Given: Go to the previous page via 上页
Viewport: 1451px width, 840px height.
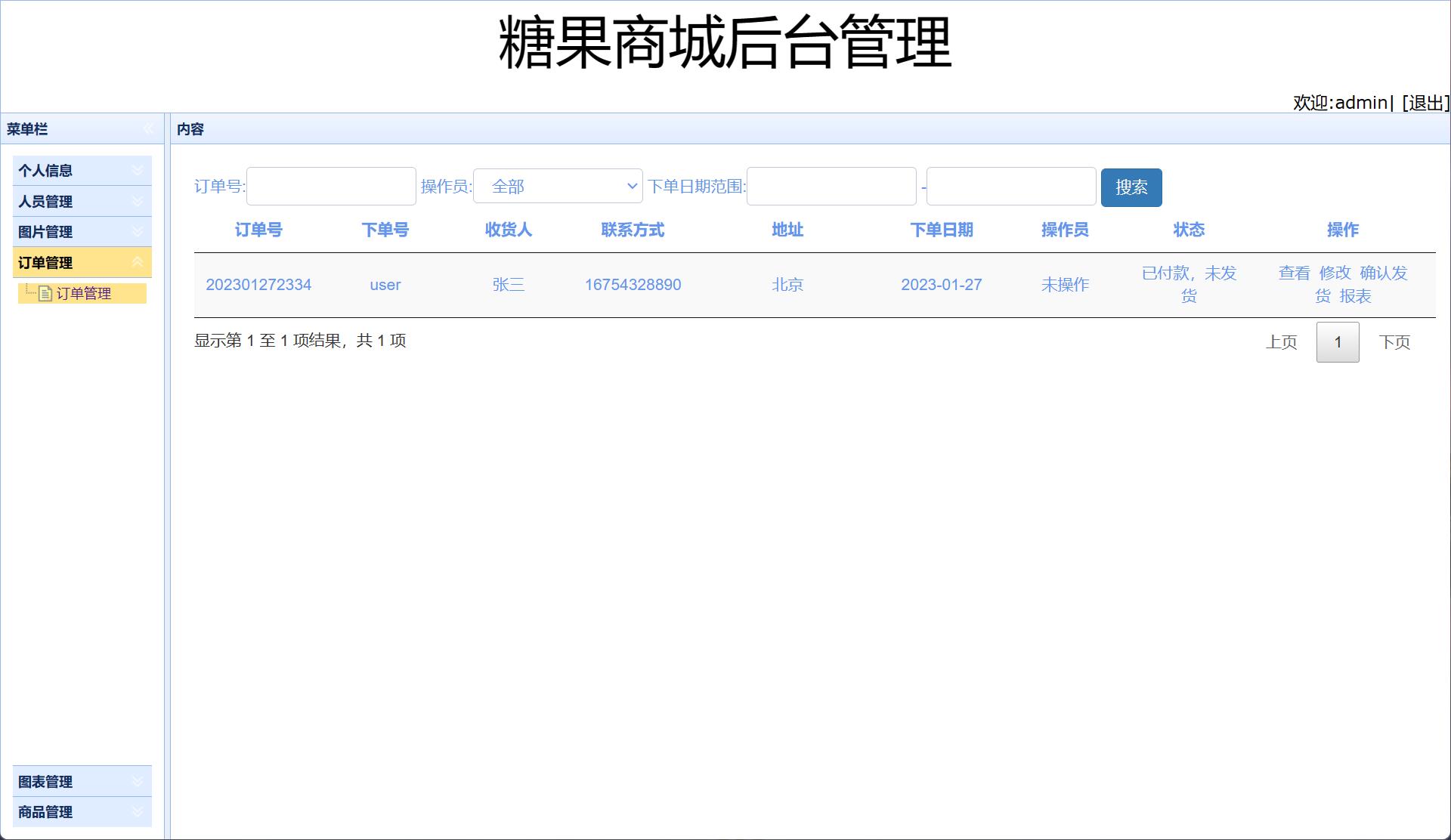Looking at the screenshot, I should click(1282, 341).
